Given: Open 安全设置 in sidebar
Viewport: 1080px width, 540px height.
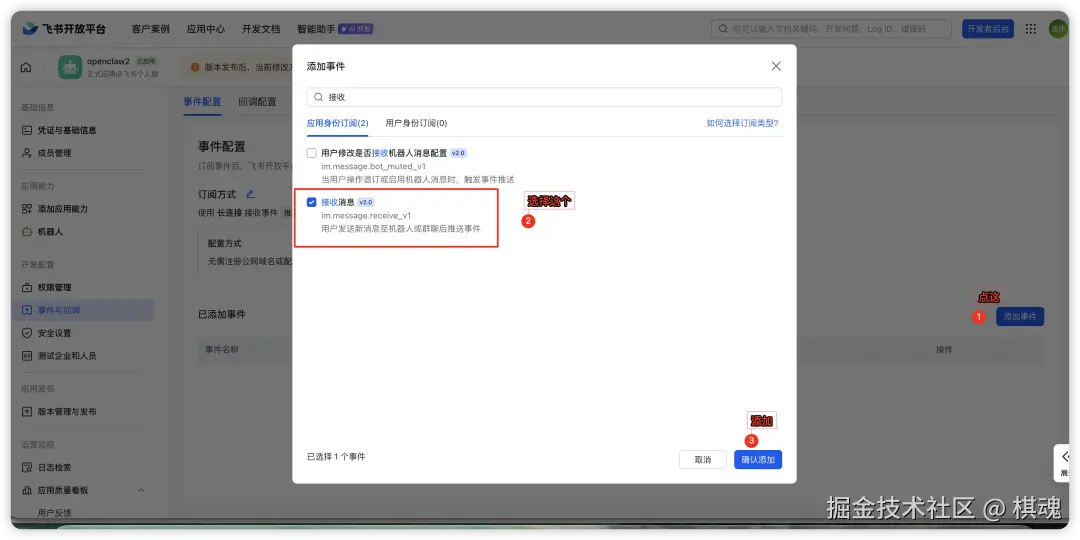Looking at the screenshot, I should tap(54, 333).
